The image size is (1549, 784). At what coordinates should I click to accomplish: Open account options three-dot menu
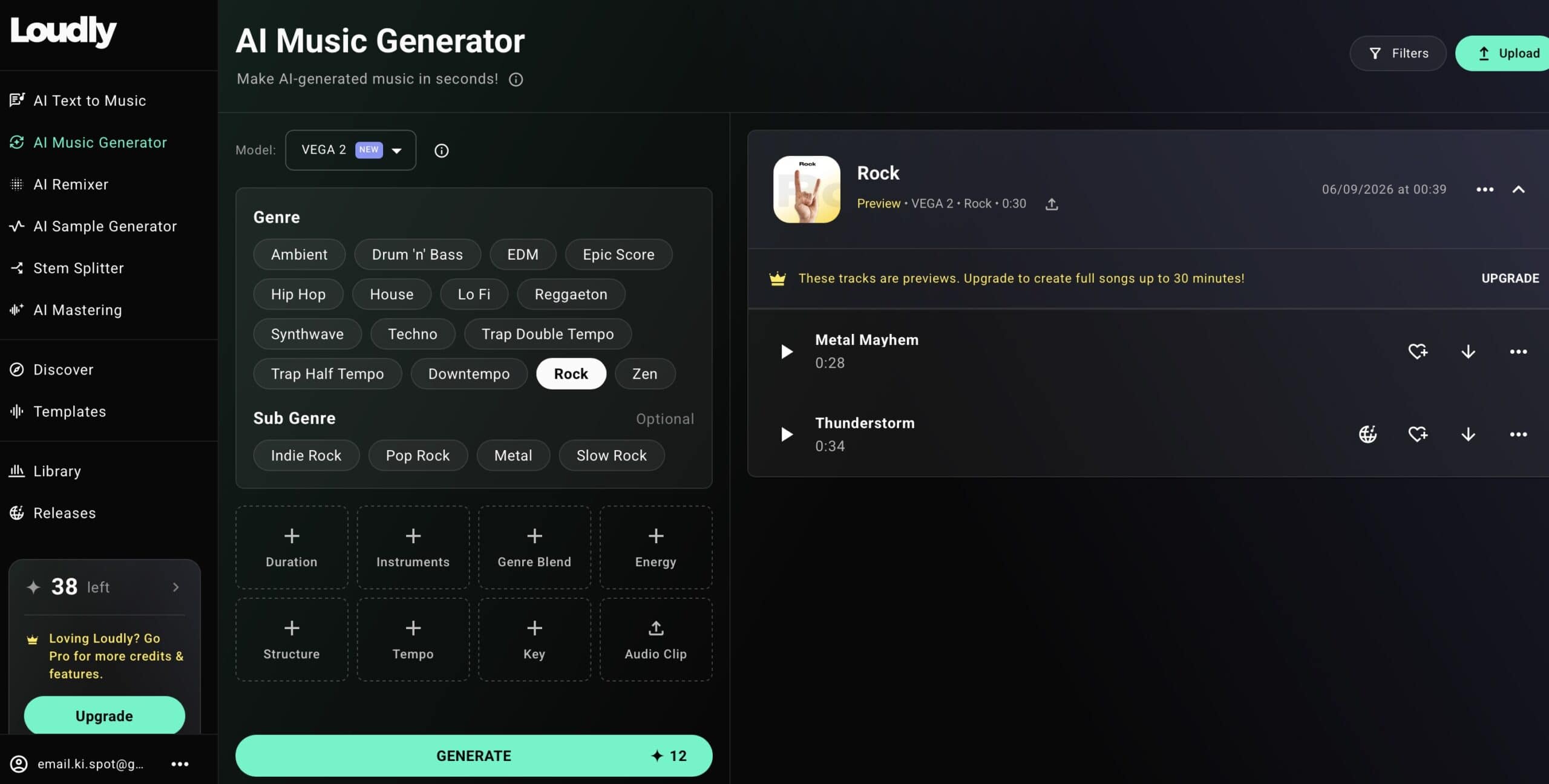click(x=180, y=764)
